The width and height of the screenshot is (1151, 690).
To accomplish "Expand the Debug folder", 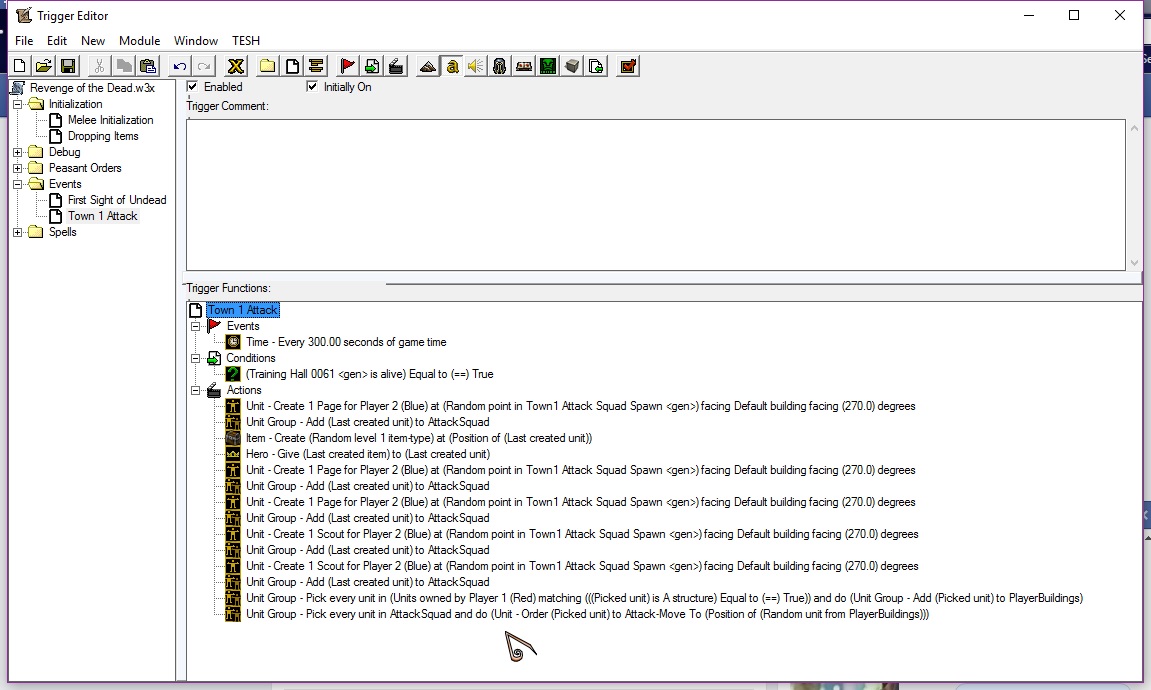I will (x=18, y=153).
